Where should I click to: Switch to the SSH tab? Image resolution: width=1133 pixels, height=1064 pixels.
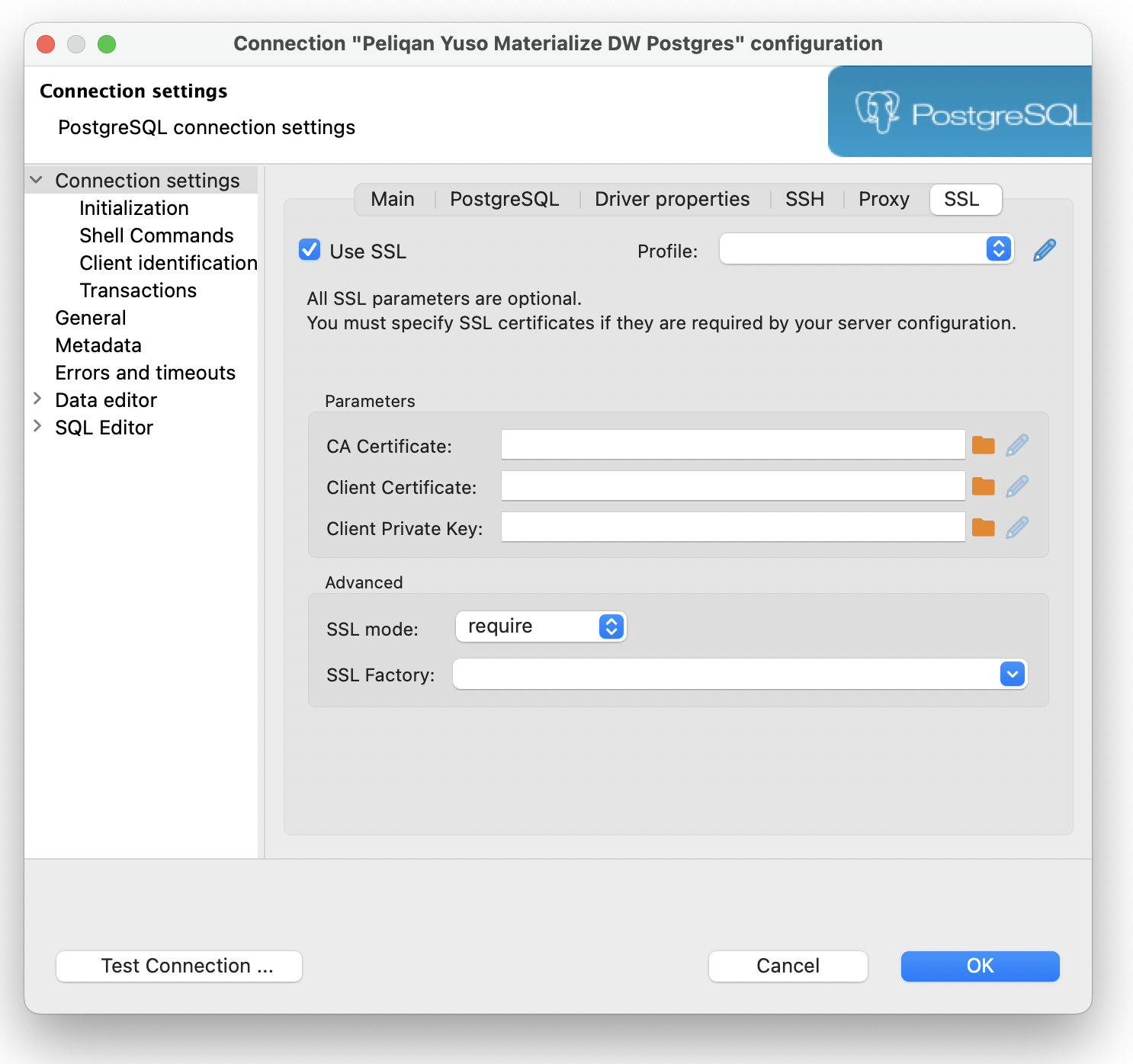804,199
